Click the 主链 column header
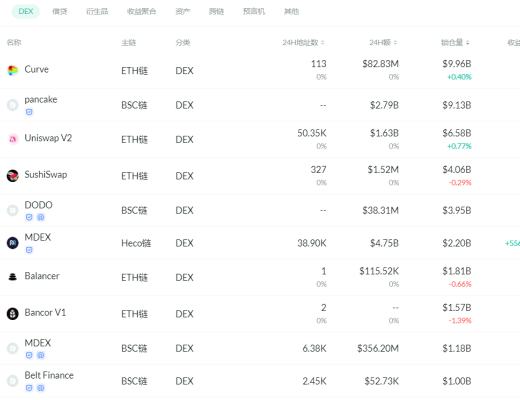This screenshot has width=520, height=400. pyautogui.click(x=128, y=43)
